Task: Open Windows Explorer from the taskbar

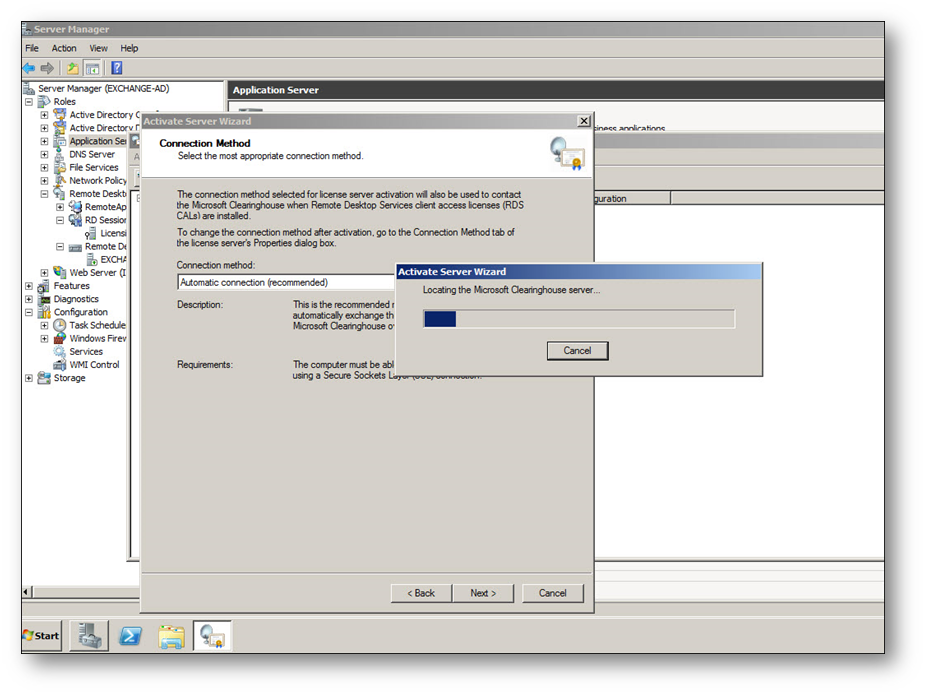Action: click(171, 636)
